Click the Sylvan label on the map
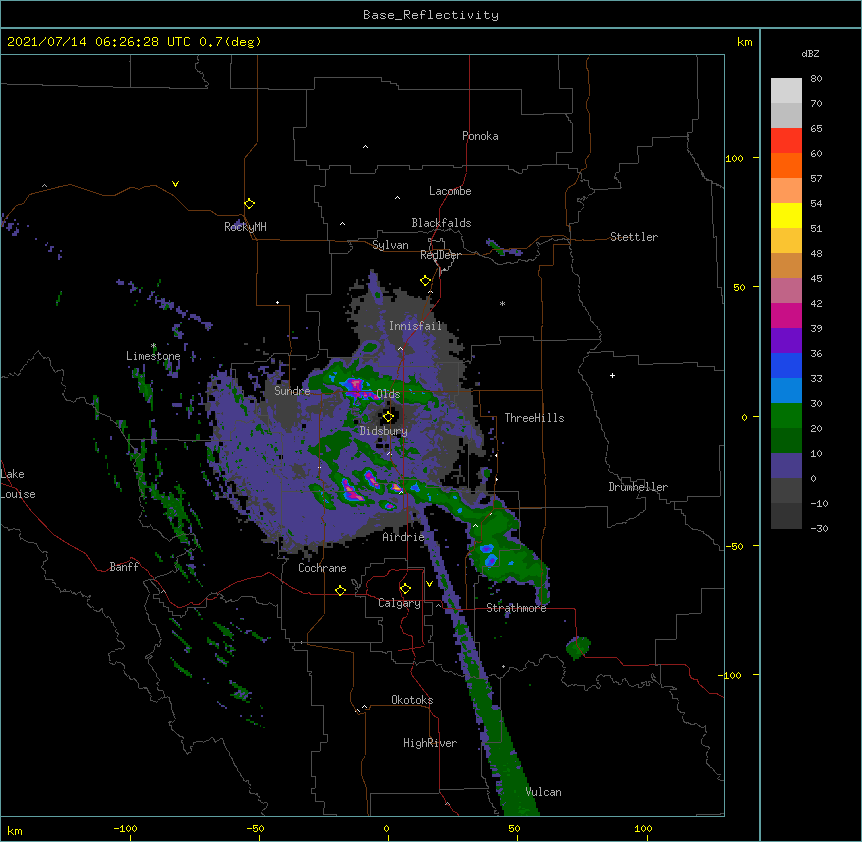The width and height of the screenshot is (862, 842). coord(390,245)
